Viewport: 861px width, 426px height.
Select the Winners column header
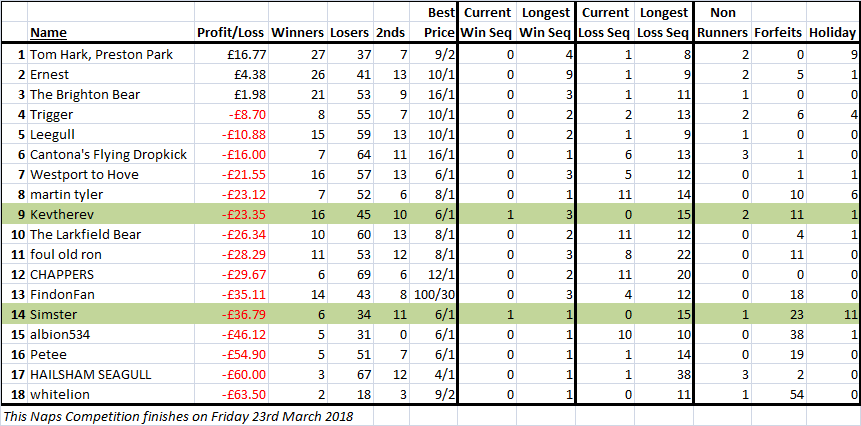point(297,32)
